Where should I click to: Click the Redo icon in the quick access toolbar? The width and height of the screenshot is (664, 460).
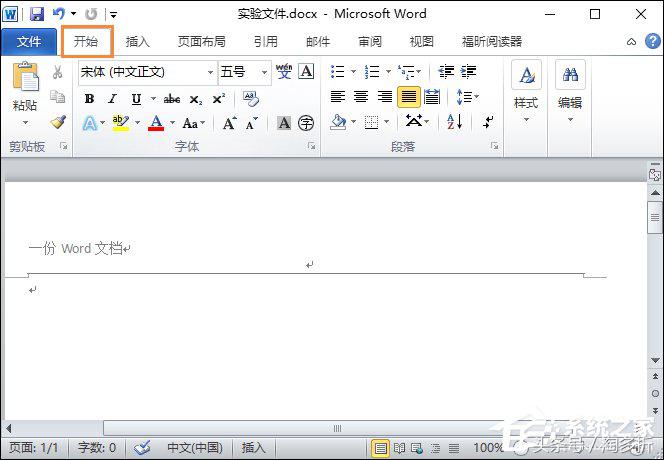click(91, 14)
